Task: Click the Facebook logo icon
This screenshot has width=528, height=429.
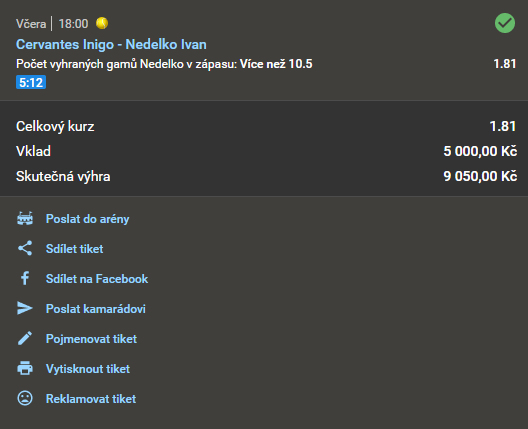Action: [25, 278]
